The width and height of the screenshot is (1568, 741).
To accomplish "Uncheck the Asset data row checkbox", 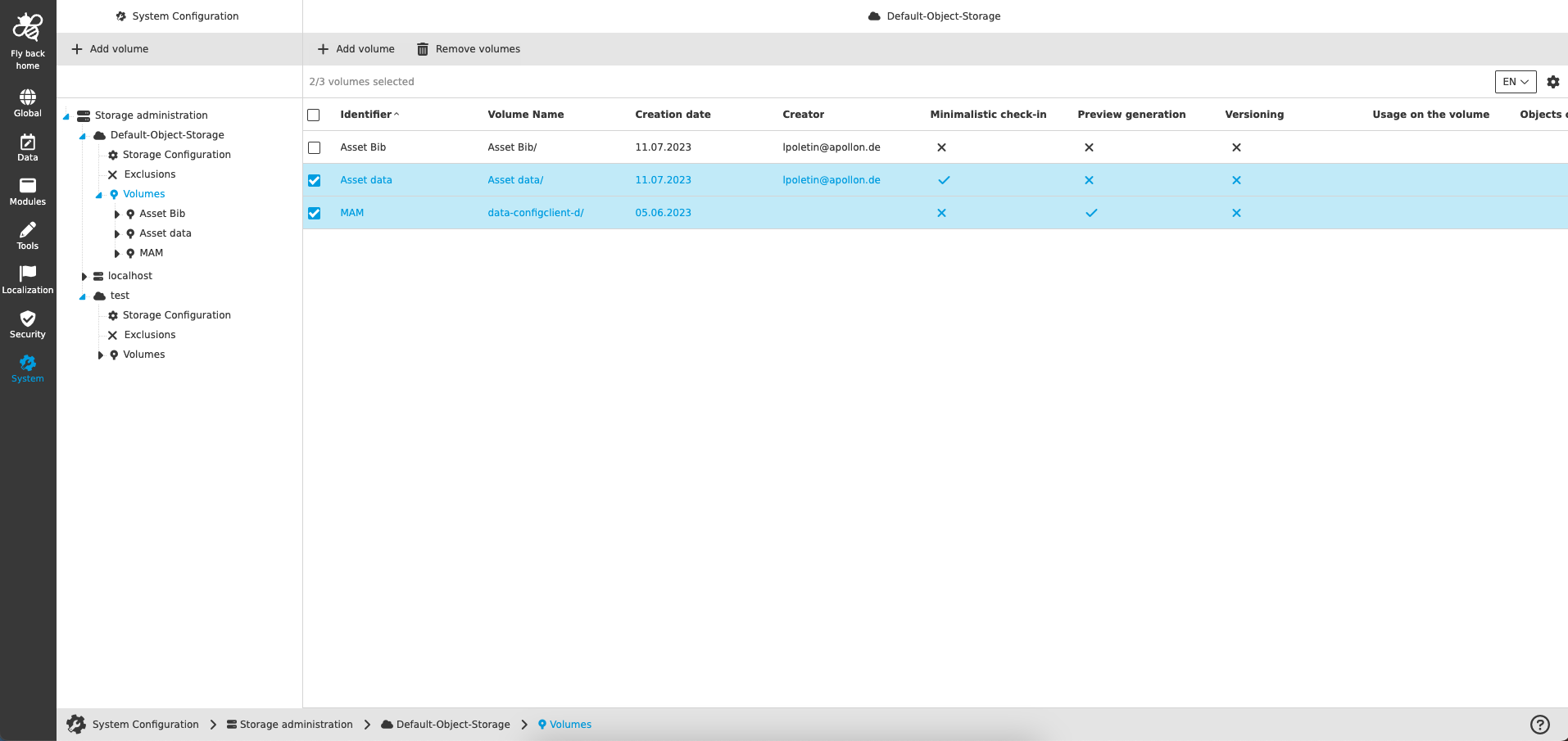I will (x=314, y=179).
